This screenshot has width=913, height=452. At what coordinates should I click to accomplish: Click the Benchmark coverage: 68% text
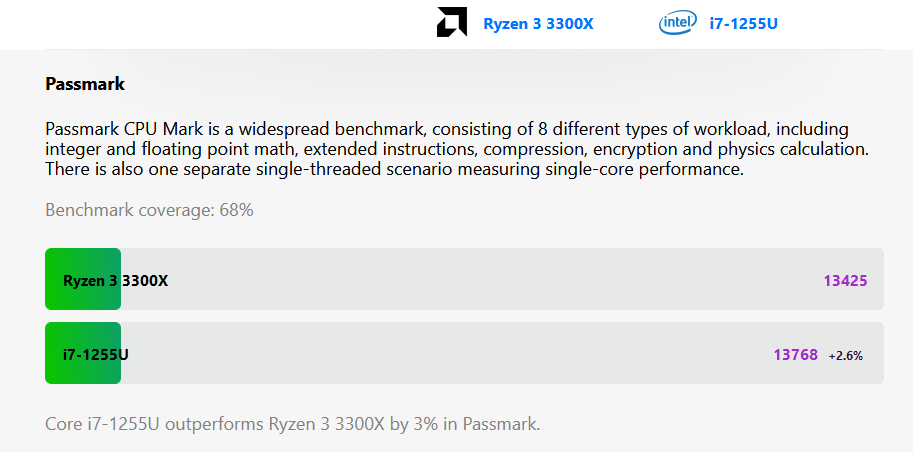[149, 210]
